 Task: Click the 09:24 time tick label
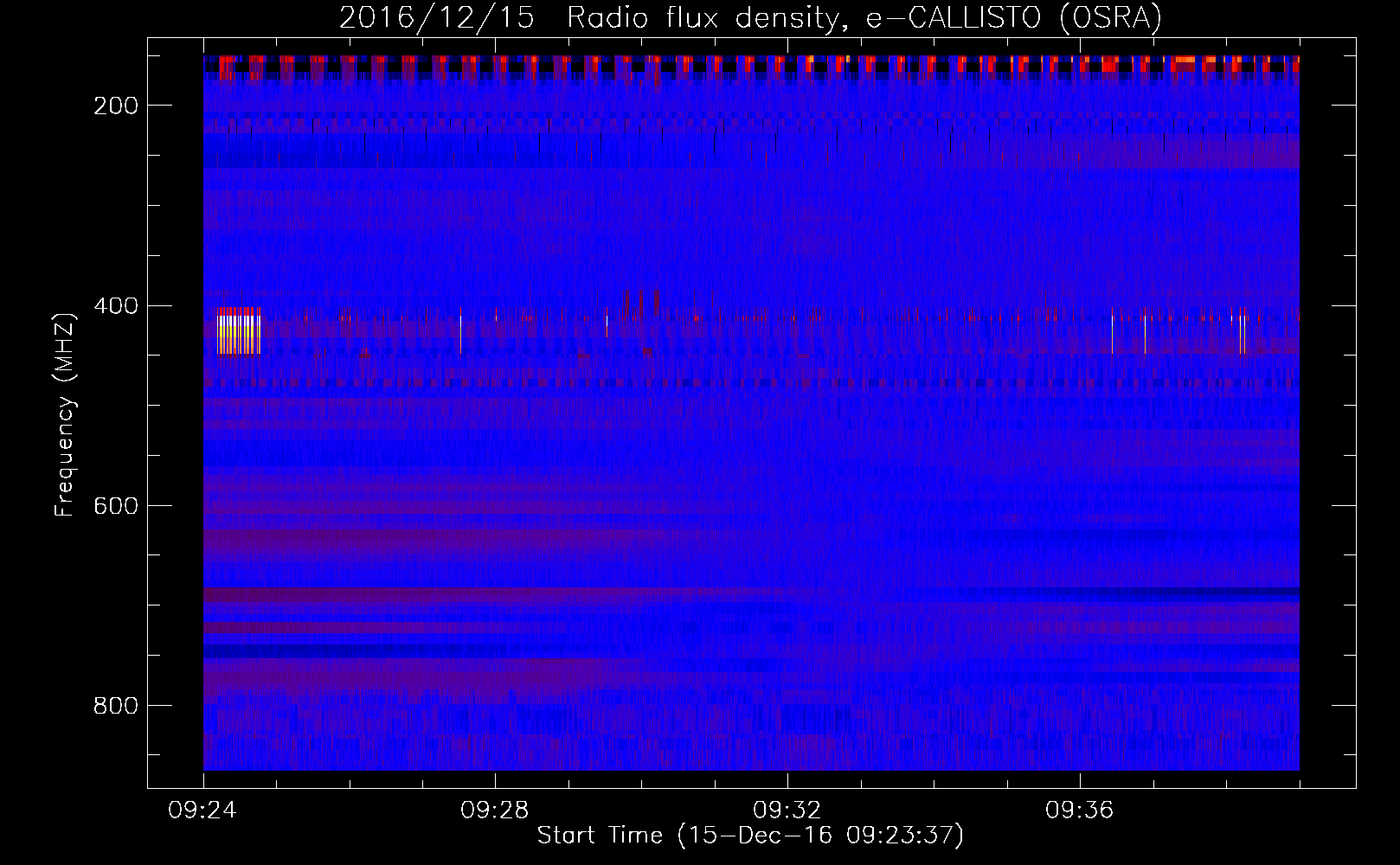[x=203, y=811]
